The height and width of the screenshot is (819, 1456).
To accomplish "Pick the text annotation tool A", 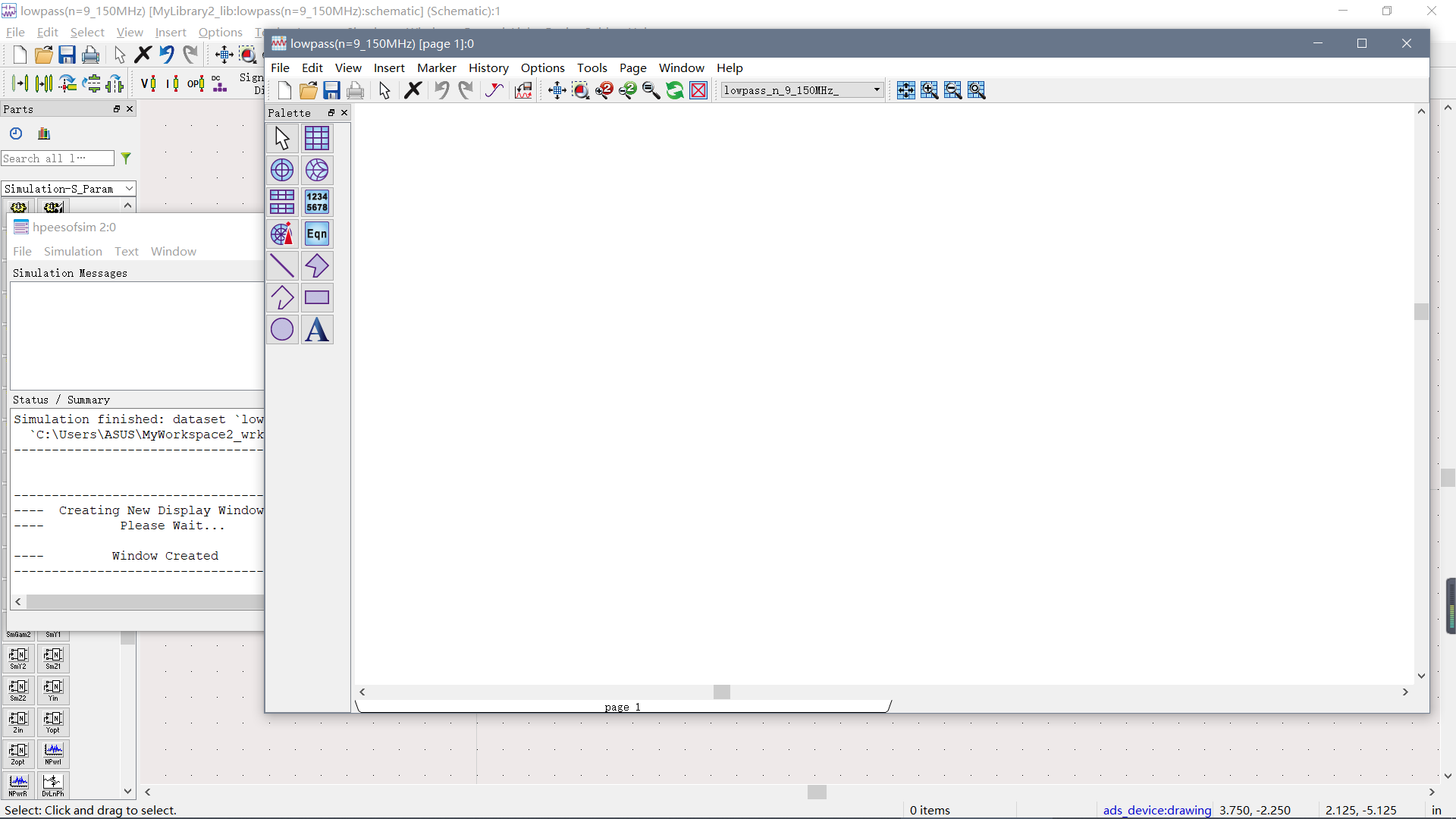I will tap(317, 329).
